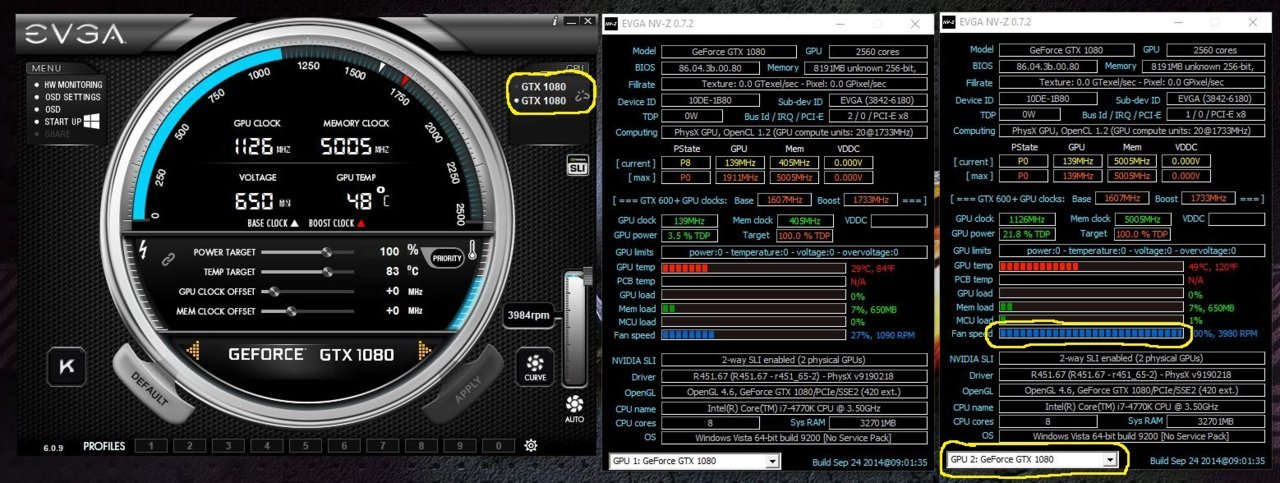
Task: Open the fan Curve settings
Action: (534, 368)
